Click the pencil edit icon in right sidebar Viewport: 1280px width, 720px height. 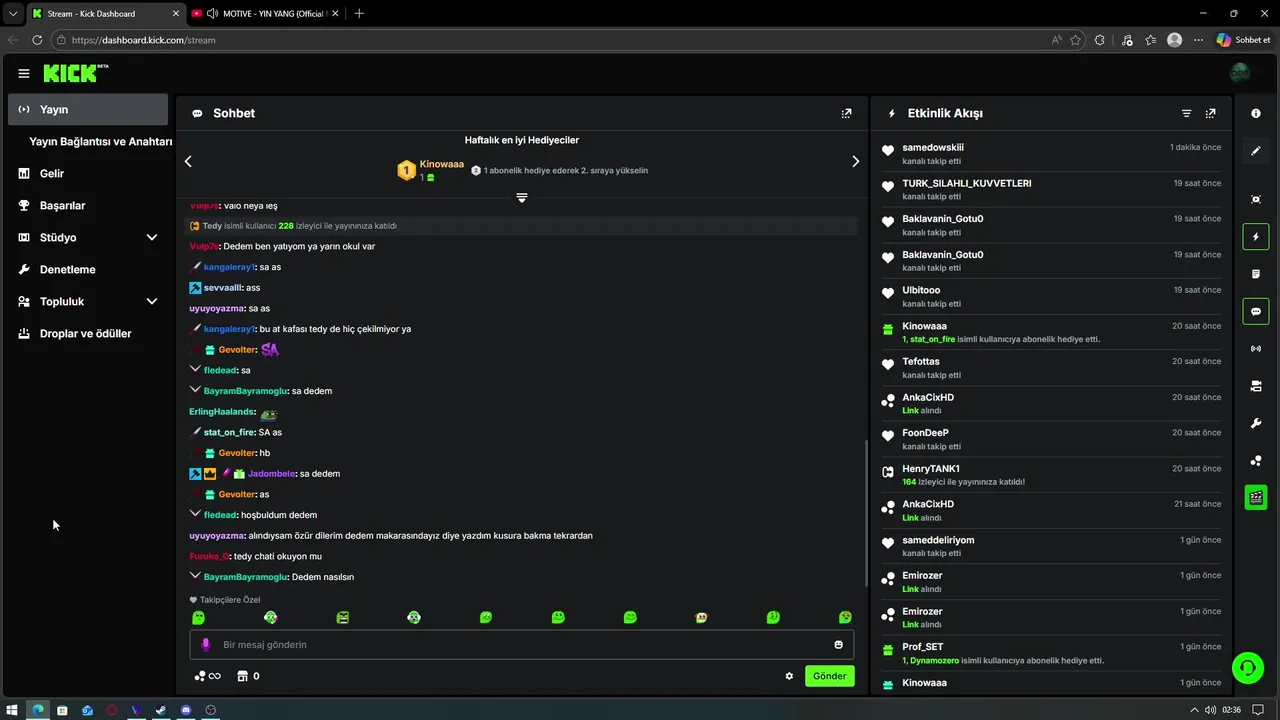click(x=1256, y=151)
